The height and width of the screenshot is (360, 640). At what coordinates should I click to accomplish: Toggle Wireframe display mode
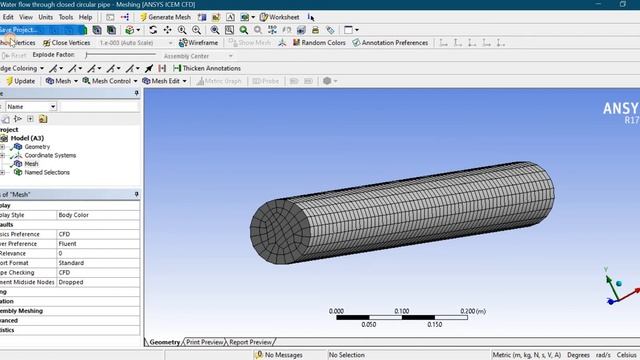tap(198, 42)
